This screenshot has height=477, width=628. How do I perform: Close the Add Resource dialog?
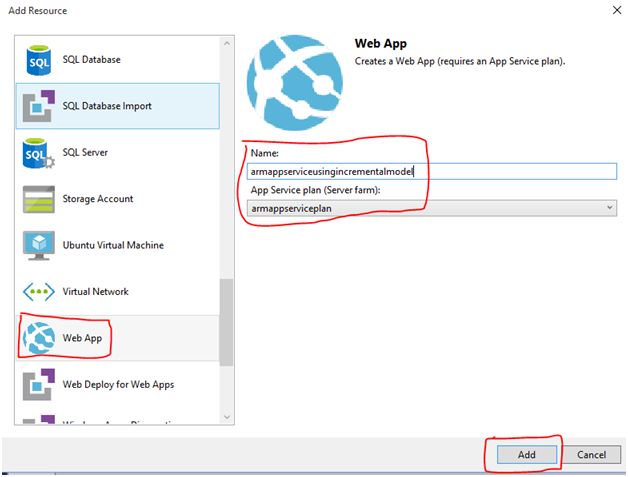[617, 10]
